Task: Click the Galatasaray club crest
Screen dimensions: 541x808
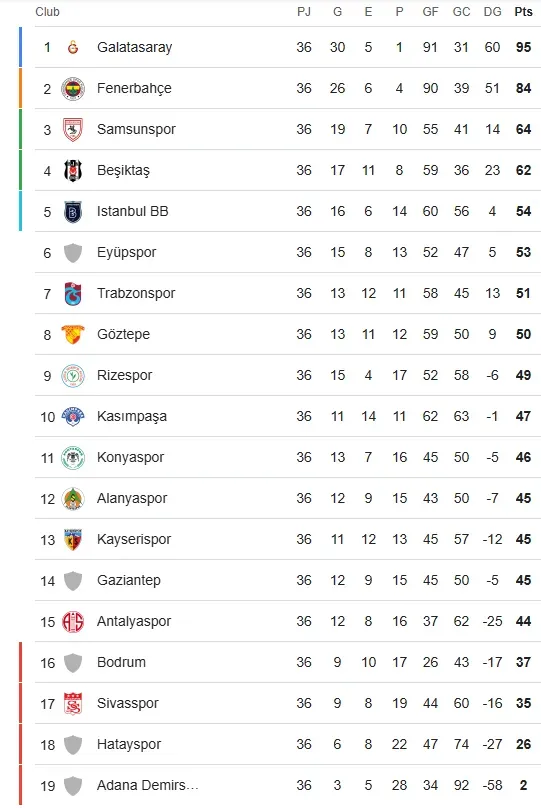Action: pyautogui.click(x=73, y=47)
